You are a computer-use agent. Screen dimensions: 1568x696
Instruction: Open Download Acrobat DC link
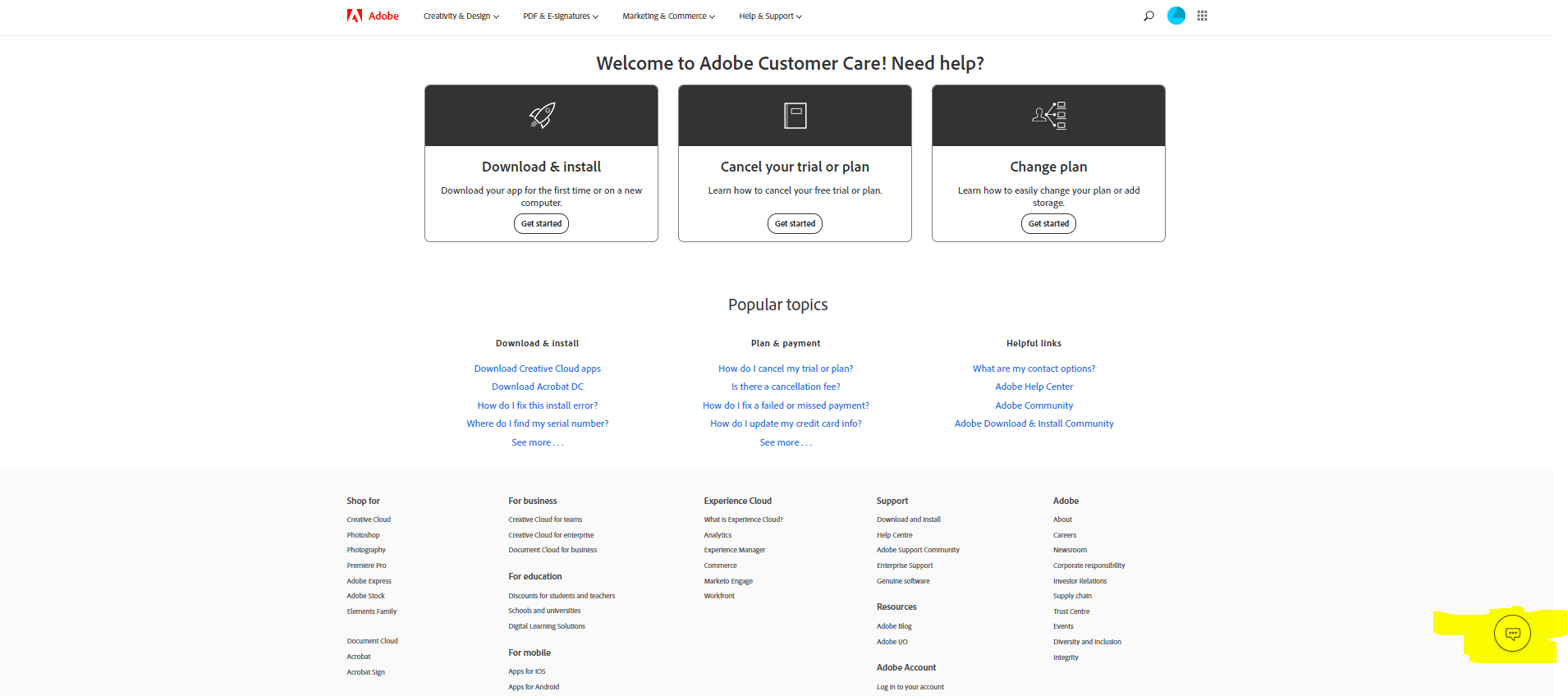pyautogui.click(x=538, y=387)
